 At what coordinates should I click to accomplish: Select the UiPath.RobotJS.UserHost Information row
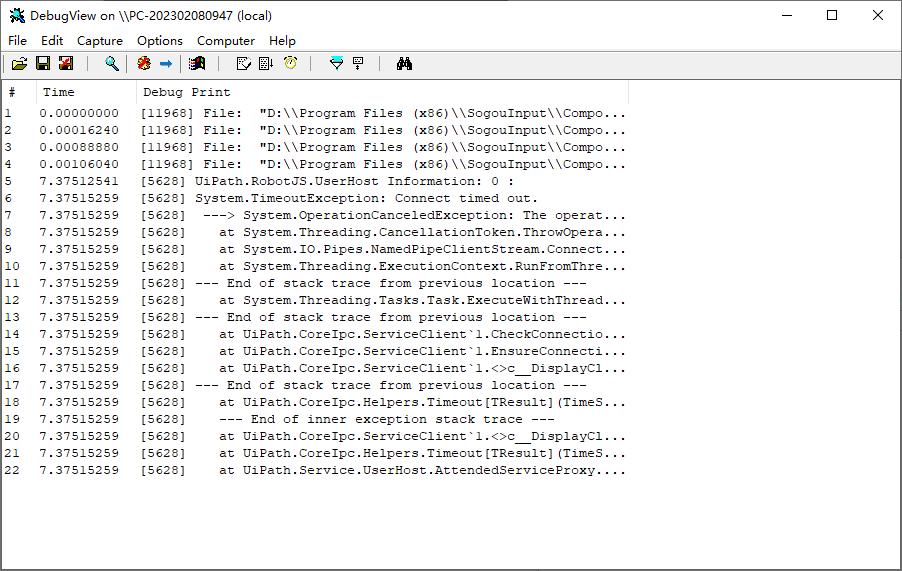coord(315,181)
